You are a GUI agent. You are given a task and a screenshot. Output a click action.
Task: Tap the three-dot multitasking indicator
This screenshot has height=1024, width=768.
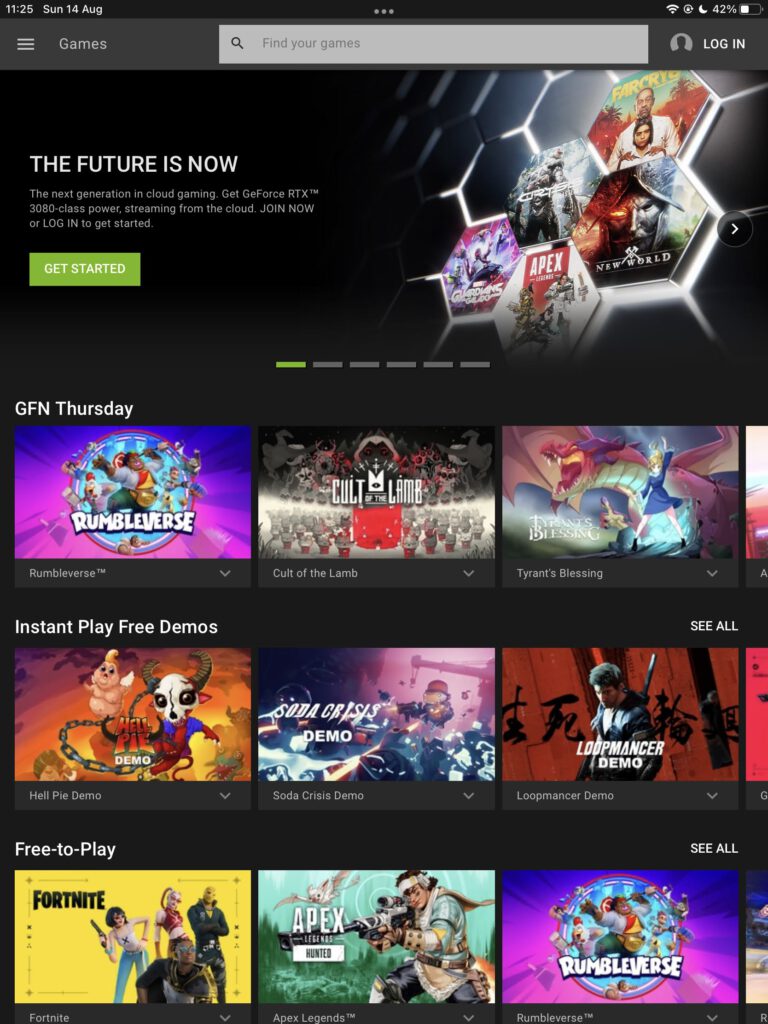pyautogui.click(x=384, y=11)
